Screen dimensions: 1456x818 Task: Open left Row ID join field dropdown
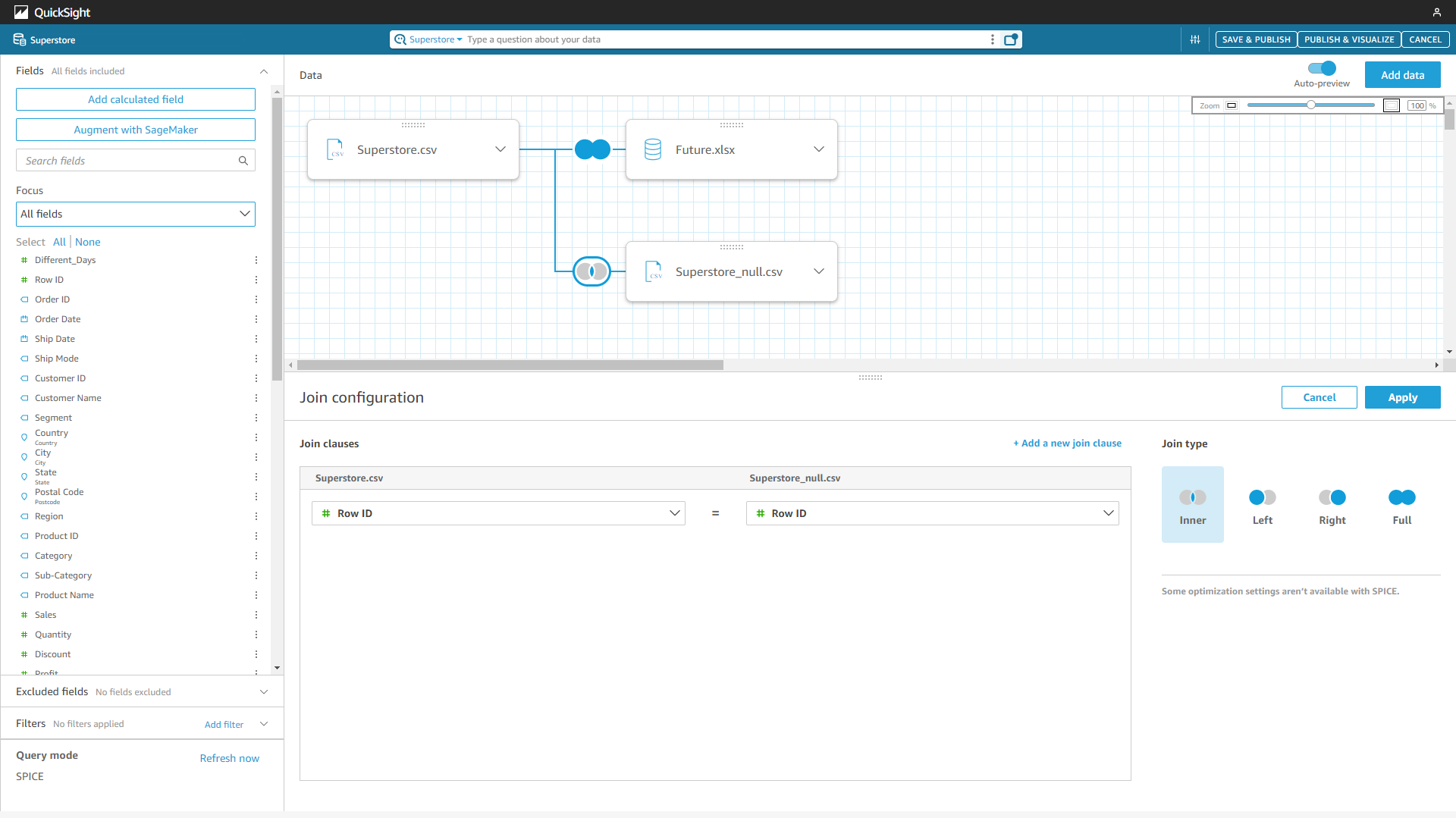[498, 513]
